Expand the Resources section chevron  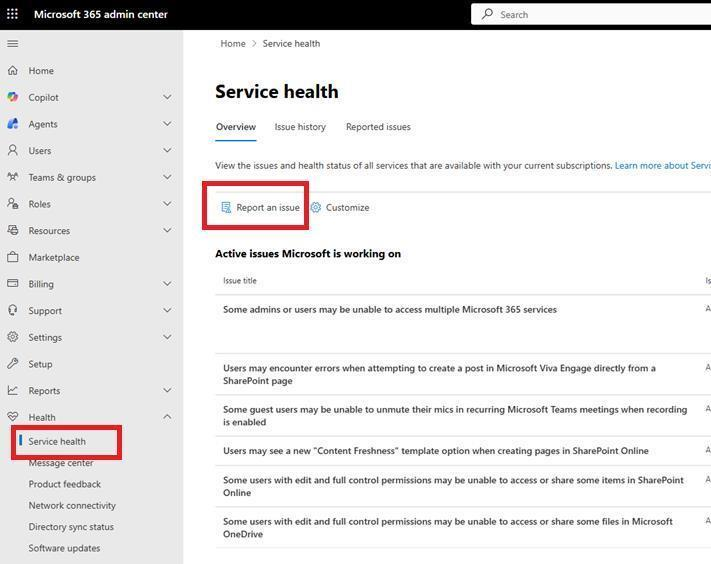click(x=167, y=230)
